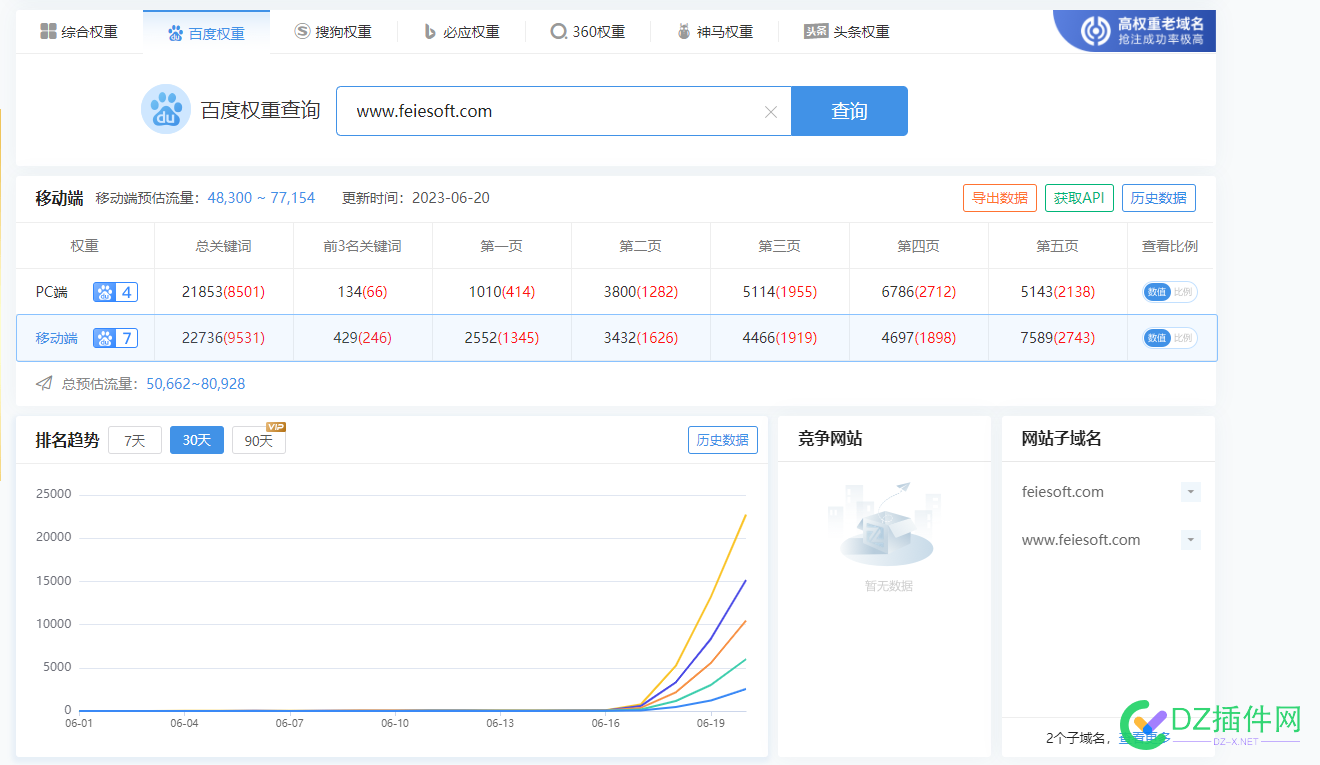The image size is (1320, 765).
Task: Switch to 搜狗权重 tab
Action: [x=333, y=32]
